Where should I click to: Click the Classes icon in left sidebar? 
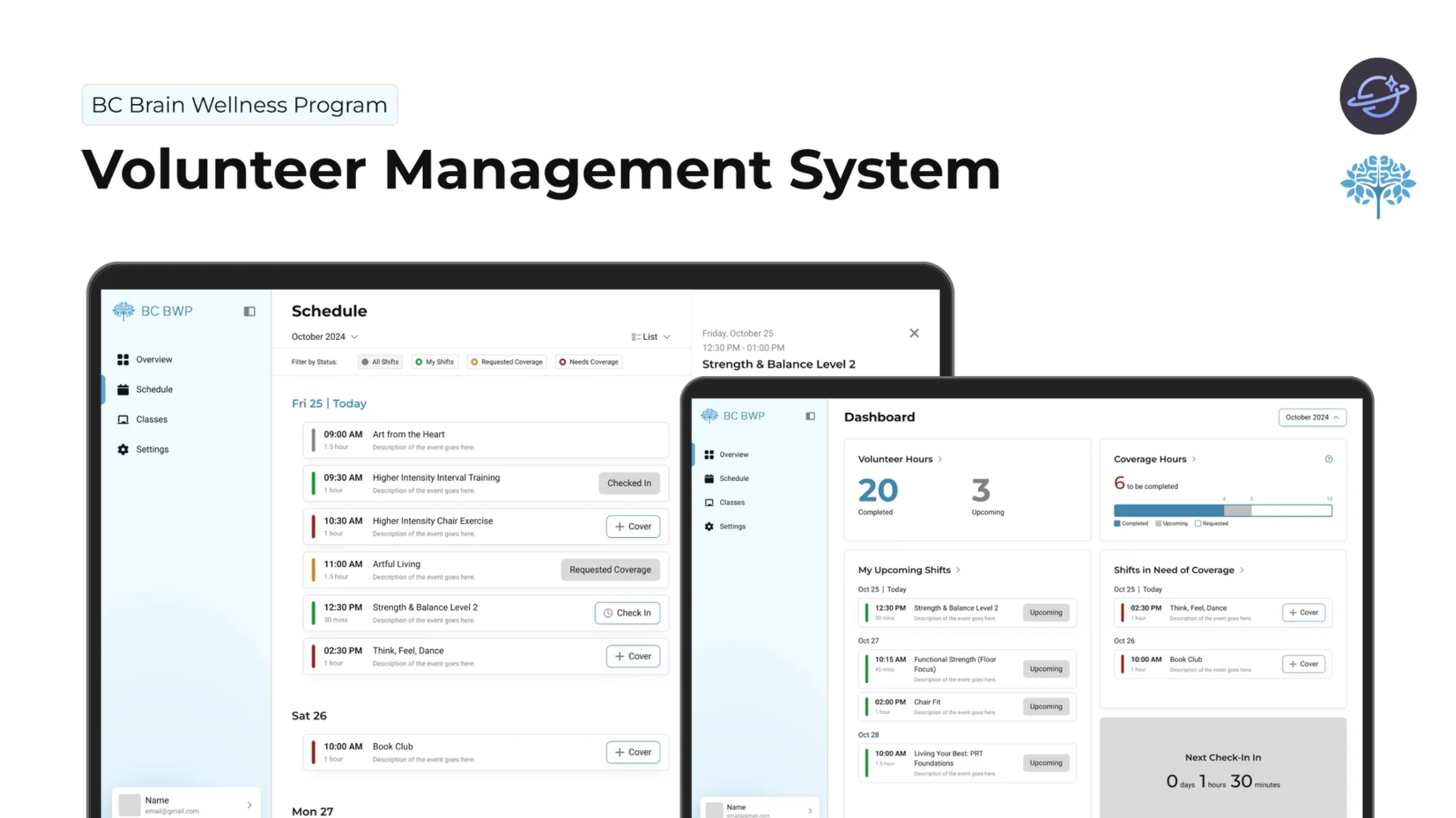(123, 420)
